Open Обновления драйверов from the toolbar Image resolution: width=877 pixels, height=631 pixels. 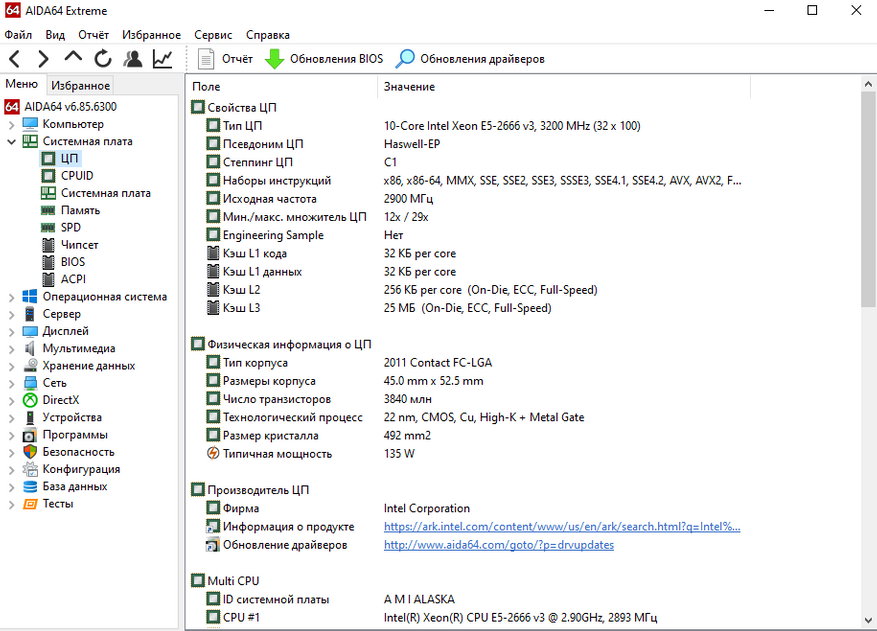click(470, 59)
